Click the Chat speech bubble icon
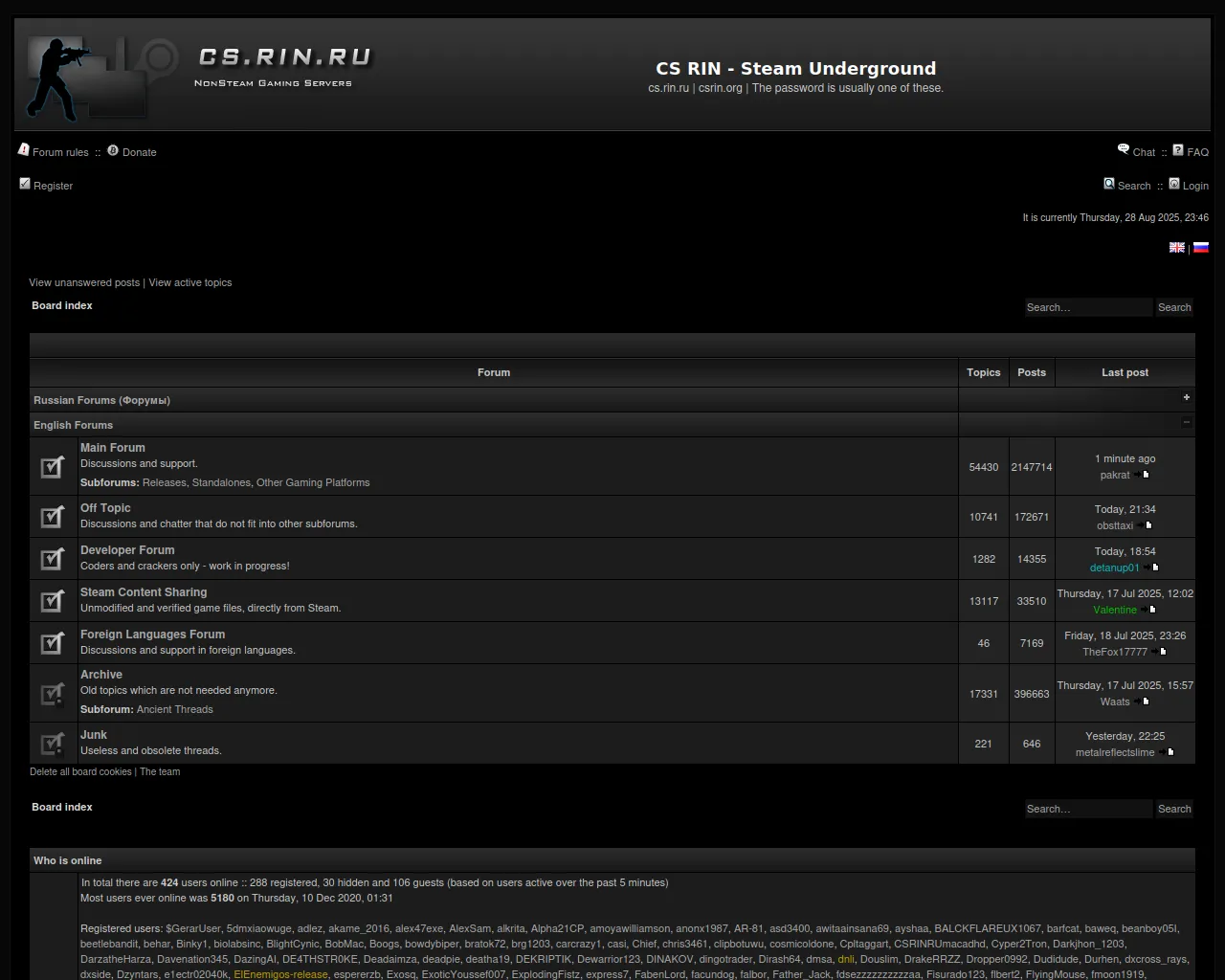1225x980 pixels. coord(1124,150)
